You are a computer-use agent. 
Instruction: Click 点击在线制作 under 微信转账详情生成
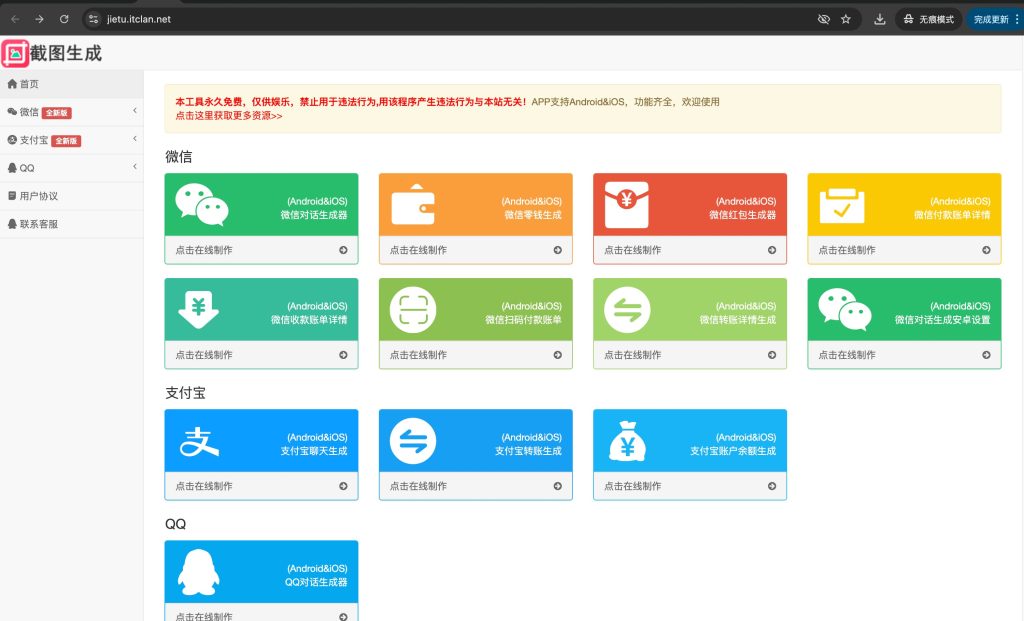pos(632,355)
